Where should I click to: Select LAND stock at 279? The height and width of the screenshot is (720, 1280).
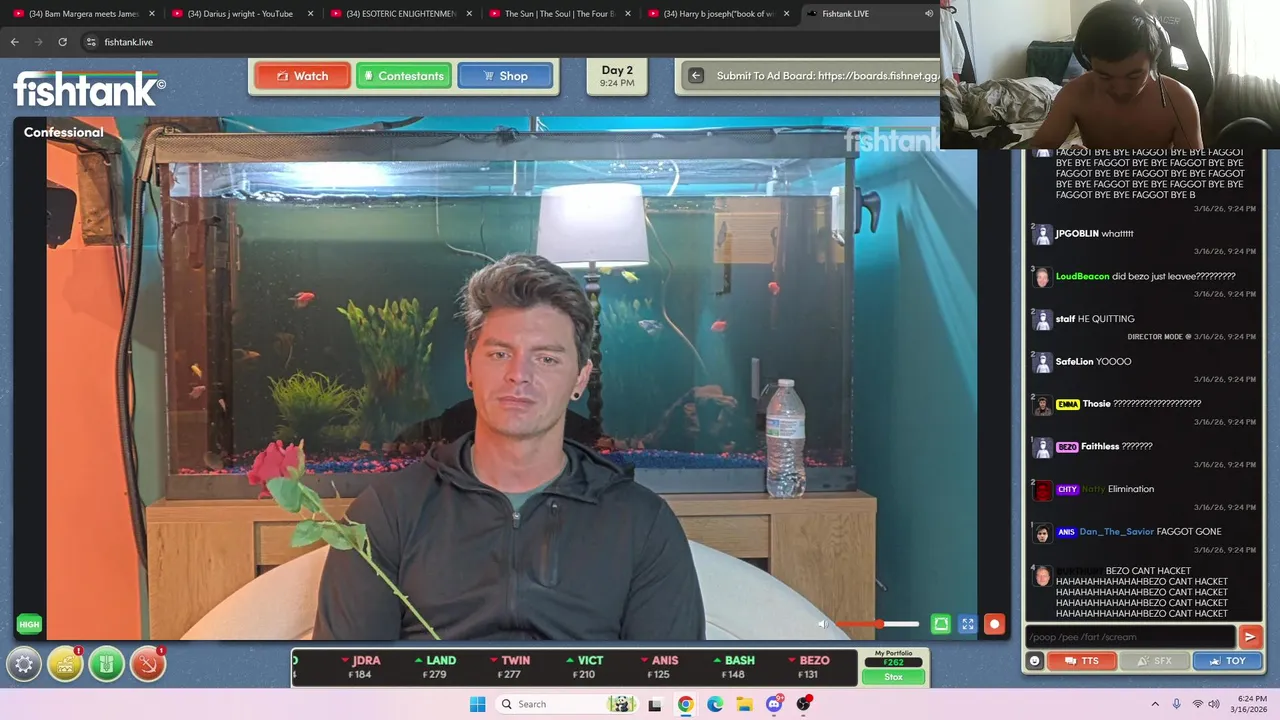pyautogui.click(x=435, y=667)
